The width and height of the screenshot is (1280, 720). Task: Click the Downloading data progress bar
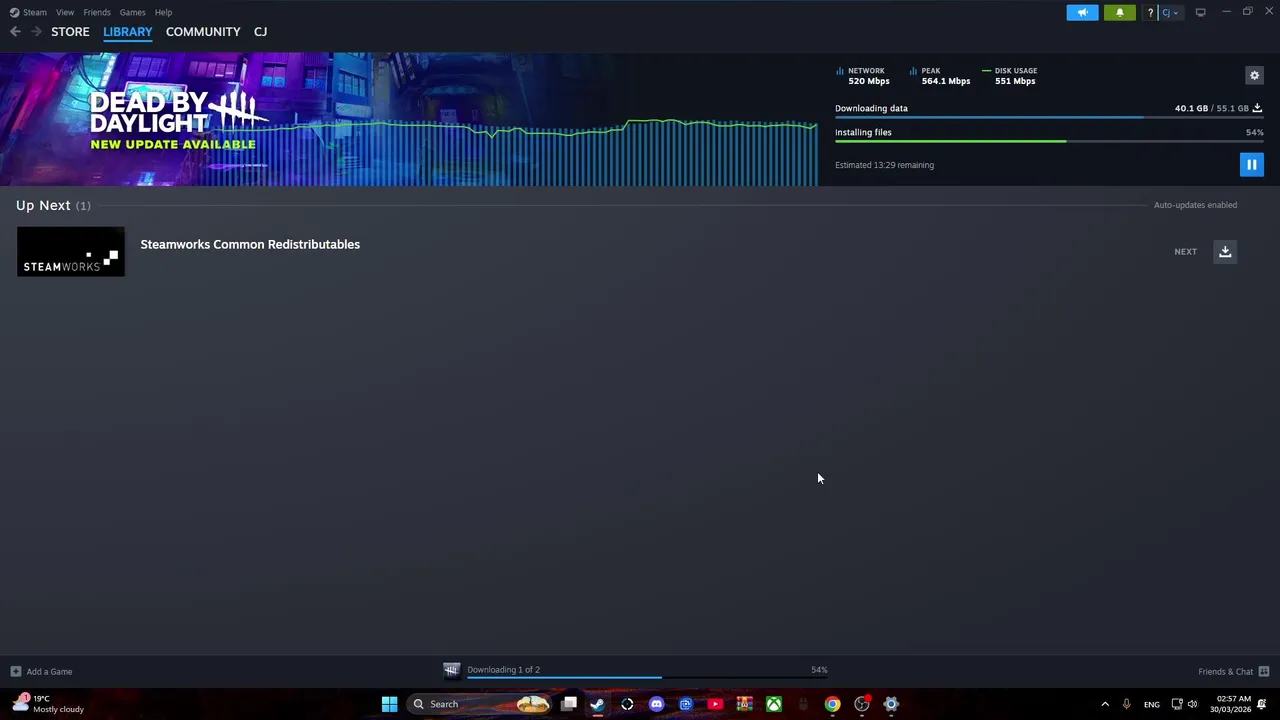click(x=1049, y=117)
